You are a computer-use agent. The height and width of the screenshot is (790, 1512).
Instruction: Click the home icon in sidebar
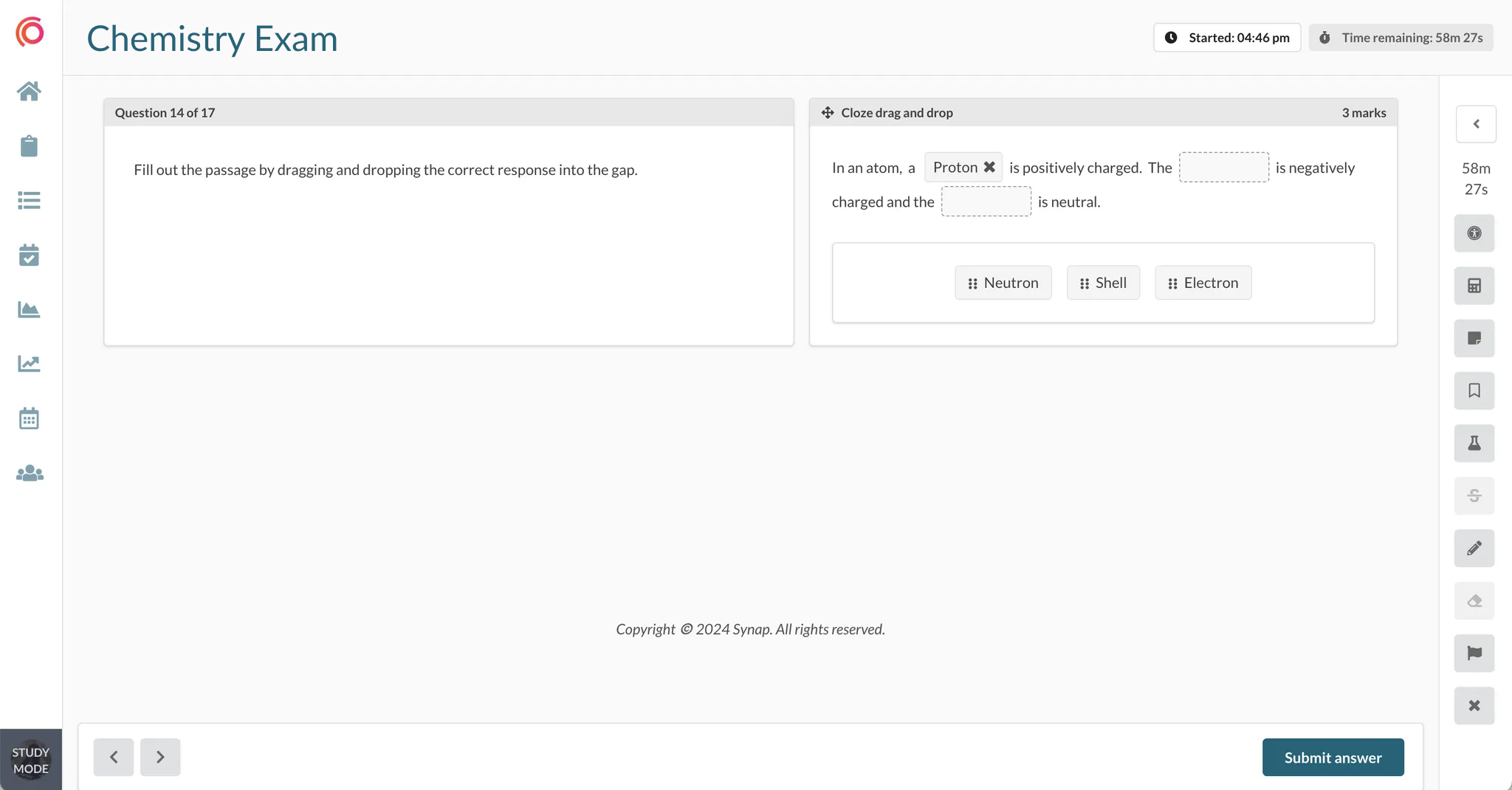29,92
